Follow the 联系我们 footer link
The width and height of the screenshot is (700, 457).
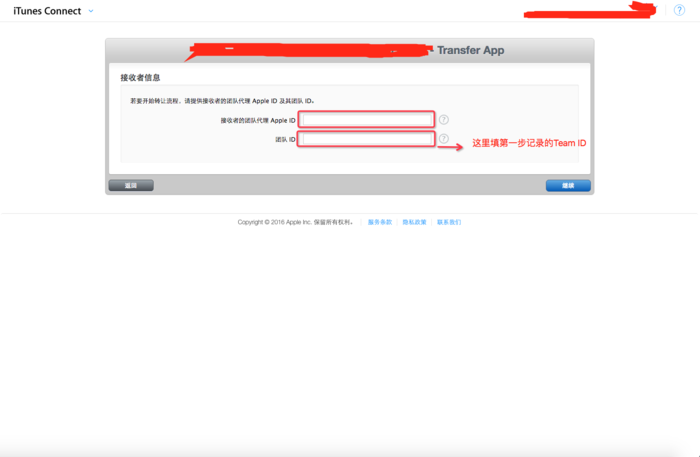click(x=448, y=222)
